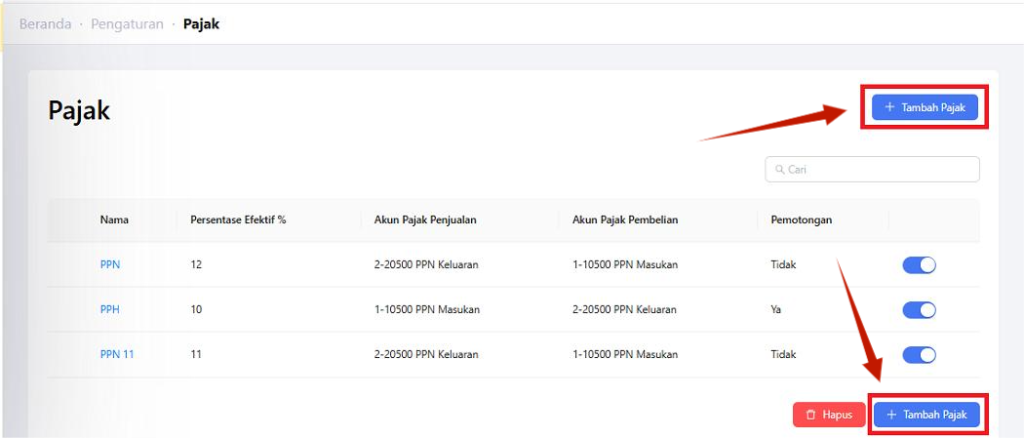Click the plus icon on top Tambah Pajak
Screen dimensions: 1024x438
coord(889,108)
